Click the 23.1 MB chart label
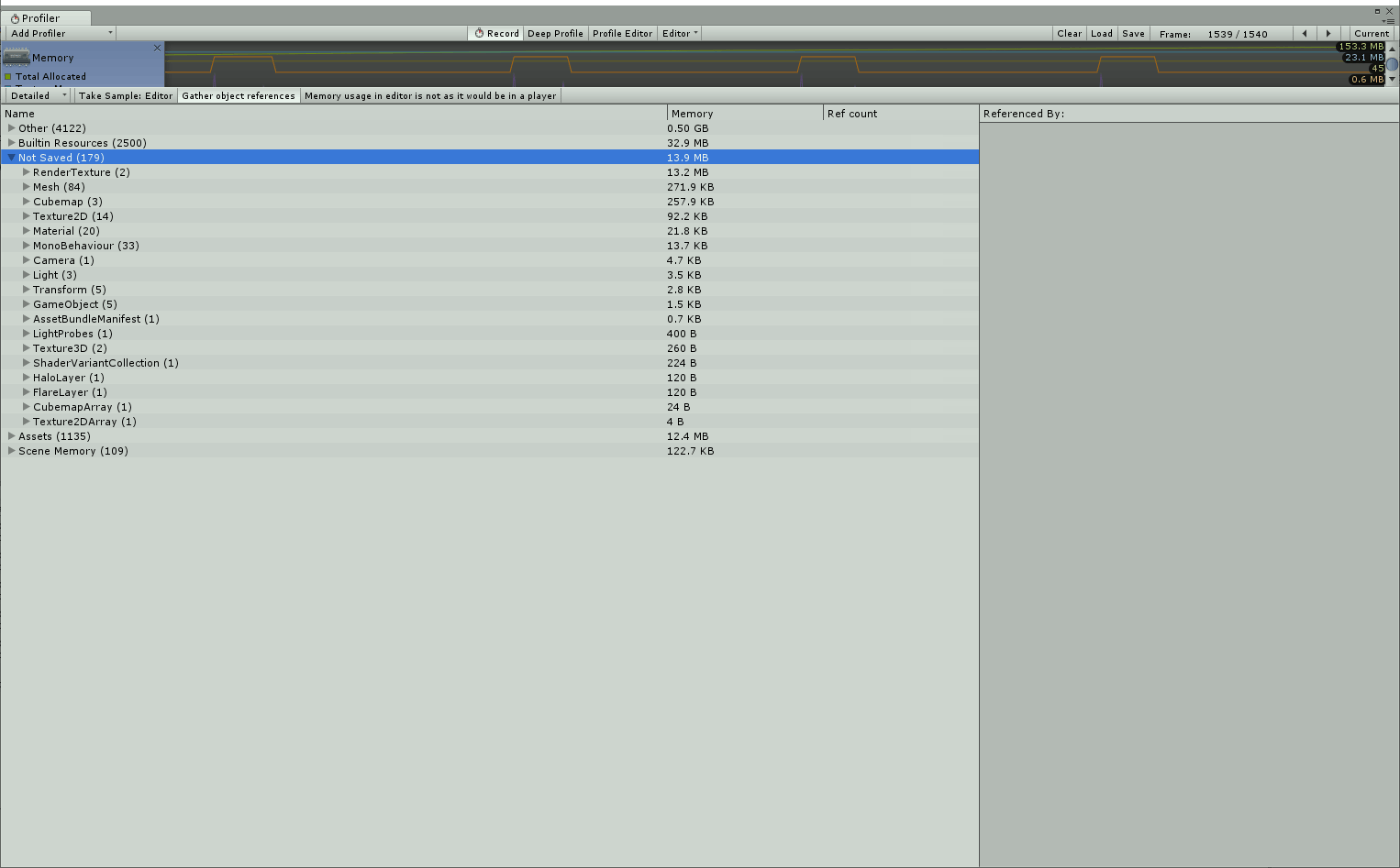The image size is (1400, 868). [1364, 58]
